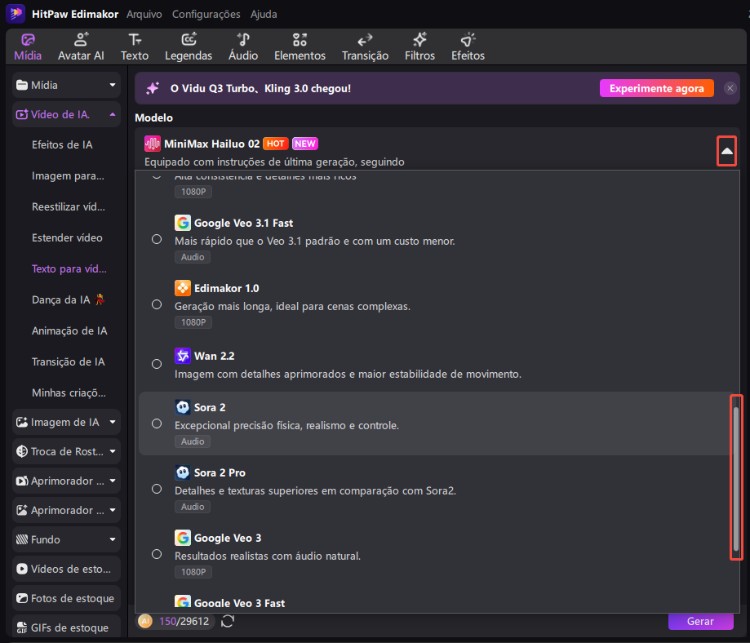Collapse the Vídeo de IA section
This screenshot has width=750, height=643.
[x=112, y=115]
